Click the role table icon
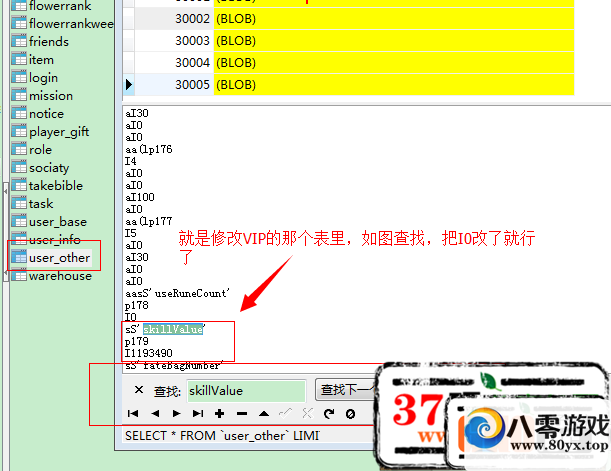This screenshot has width=611, height=471. pos(19,149)
